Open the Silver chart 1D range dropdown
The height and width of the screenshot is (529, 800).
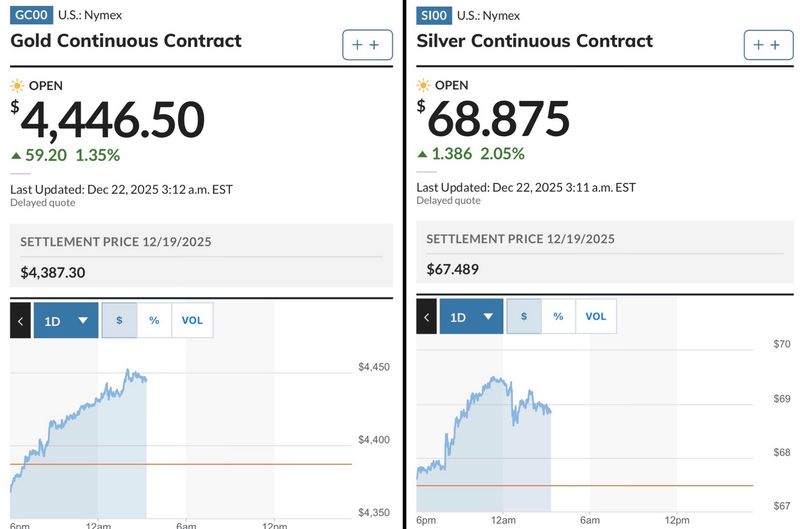tap(471, 317)
